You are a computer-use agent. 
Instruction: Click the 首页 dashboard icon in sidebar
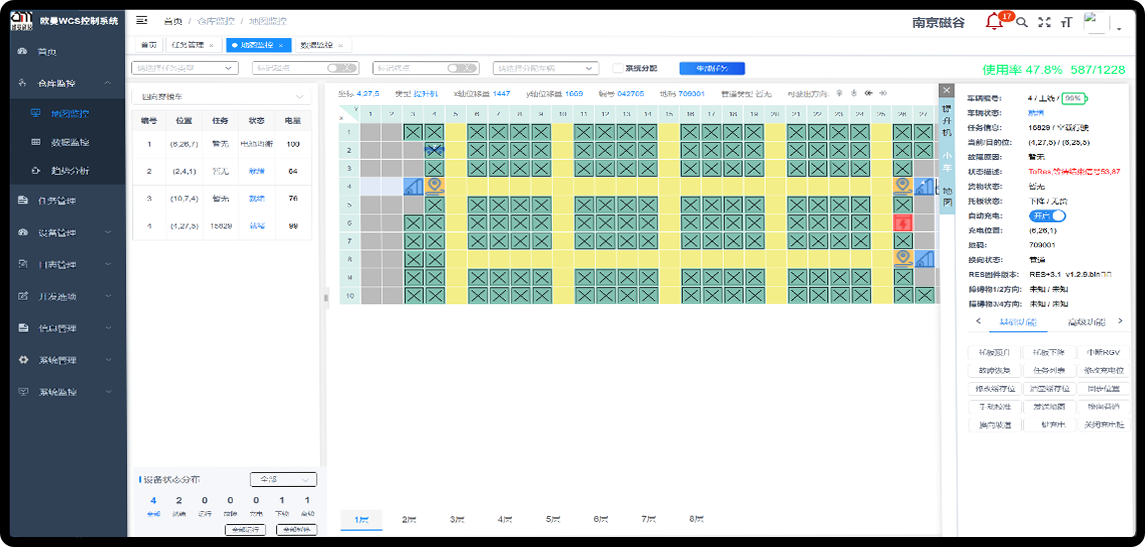[23, 52]
